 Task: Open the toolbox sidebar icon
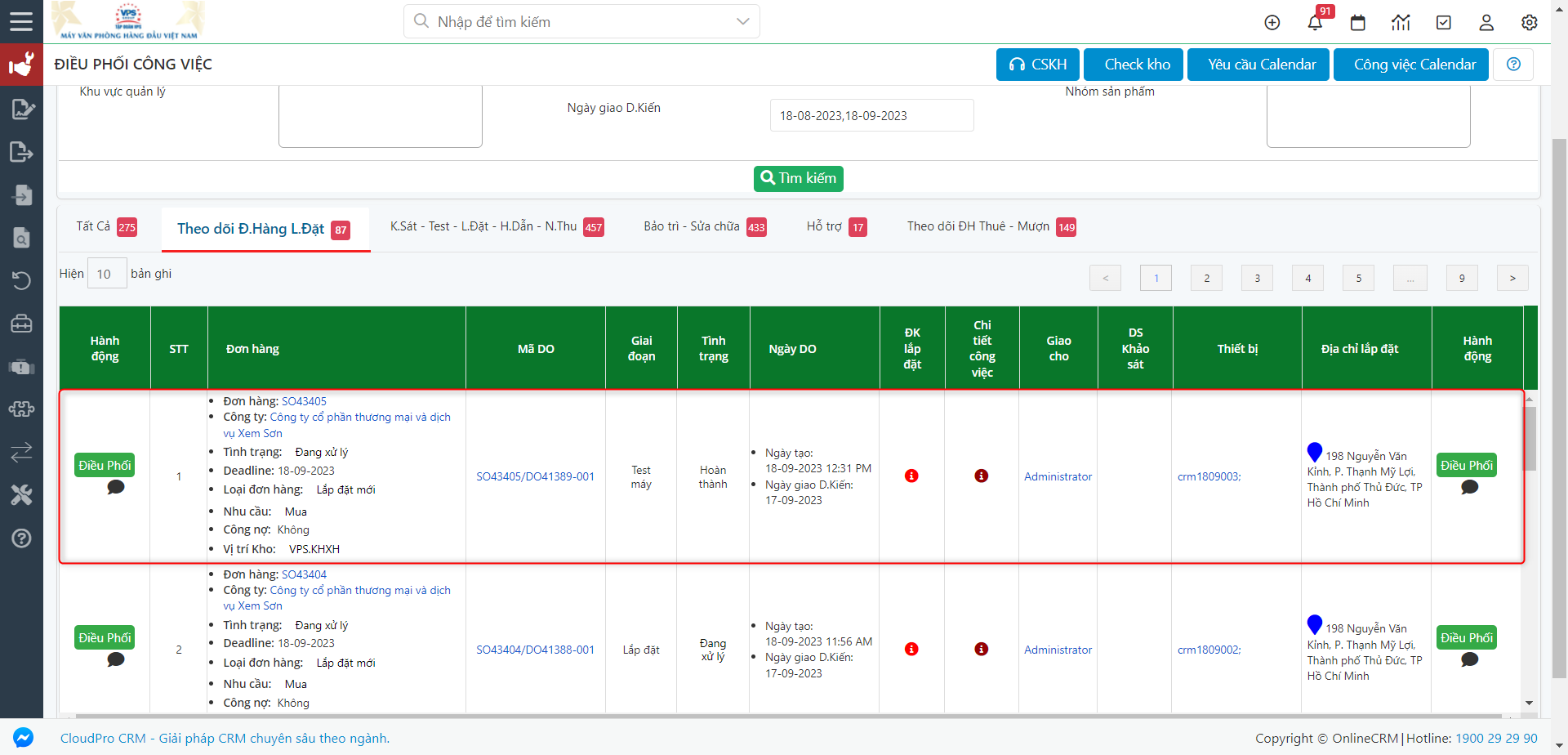pyautogui.click(x=21, y=324)
